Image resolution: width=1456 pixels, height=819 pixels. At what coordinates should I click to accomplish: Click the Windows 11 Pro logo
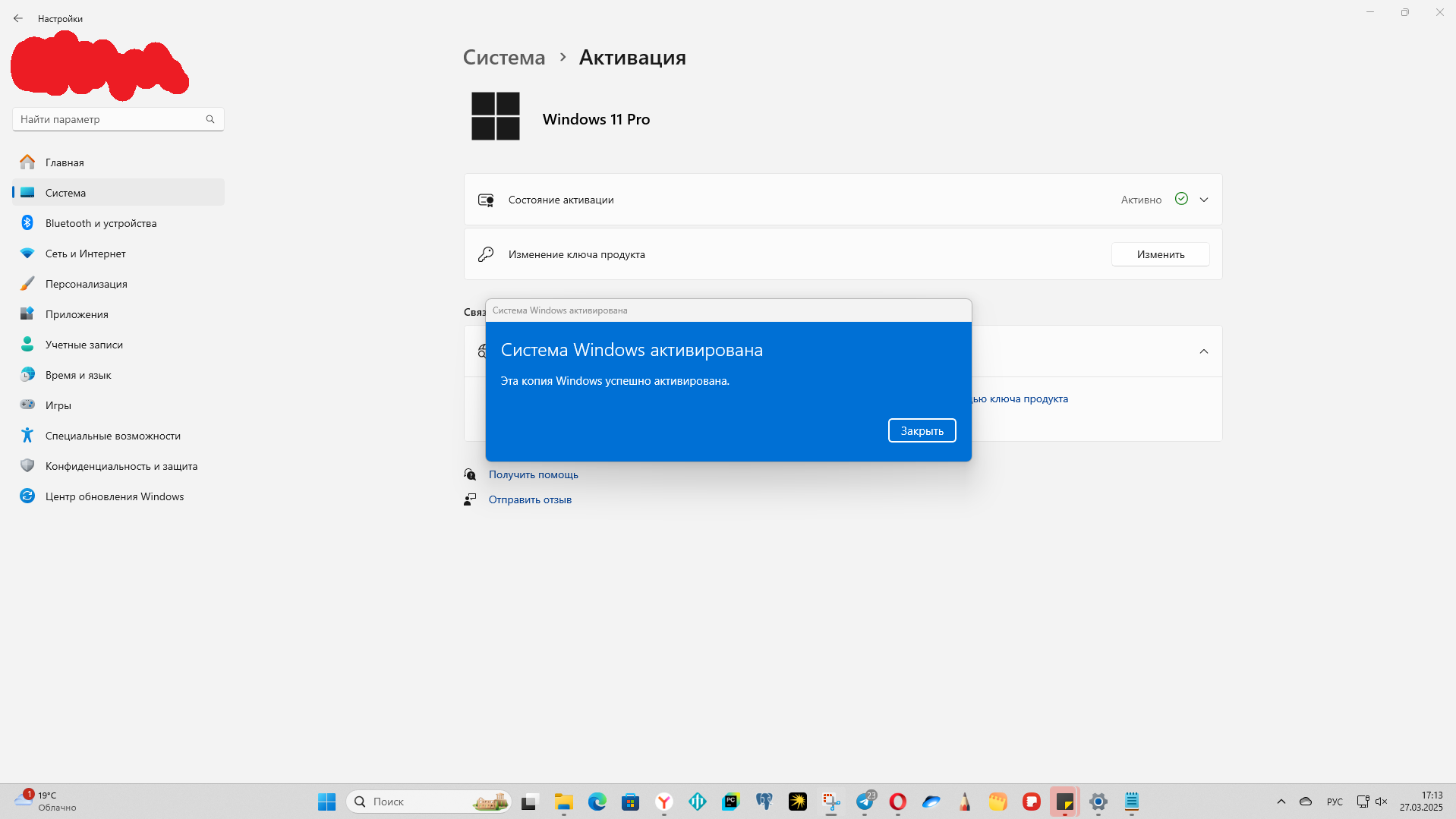(496, 116)
